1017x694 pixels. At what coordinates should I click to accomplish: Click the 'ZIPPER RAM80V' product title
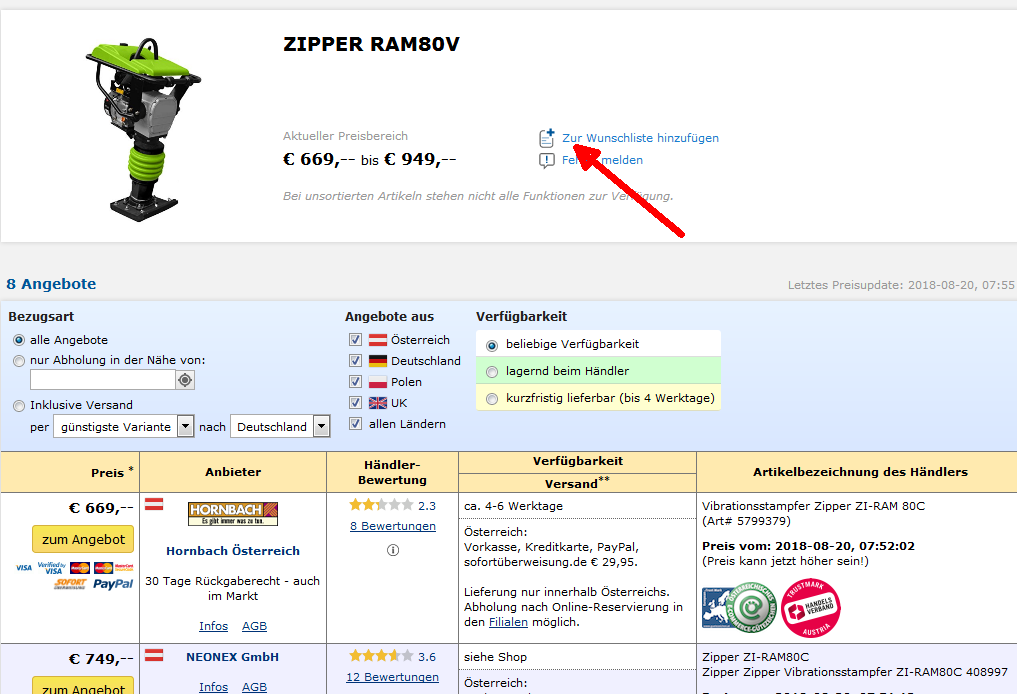[371, 44]
